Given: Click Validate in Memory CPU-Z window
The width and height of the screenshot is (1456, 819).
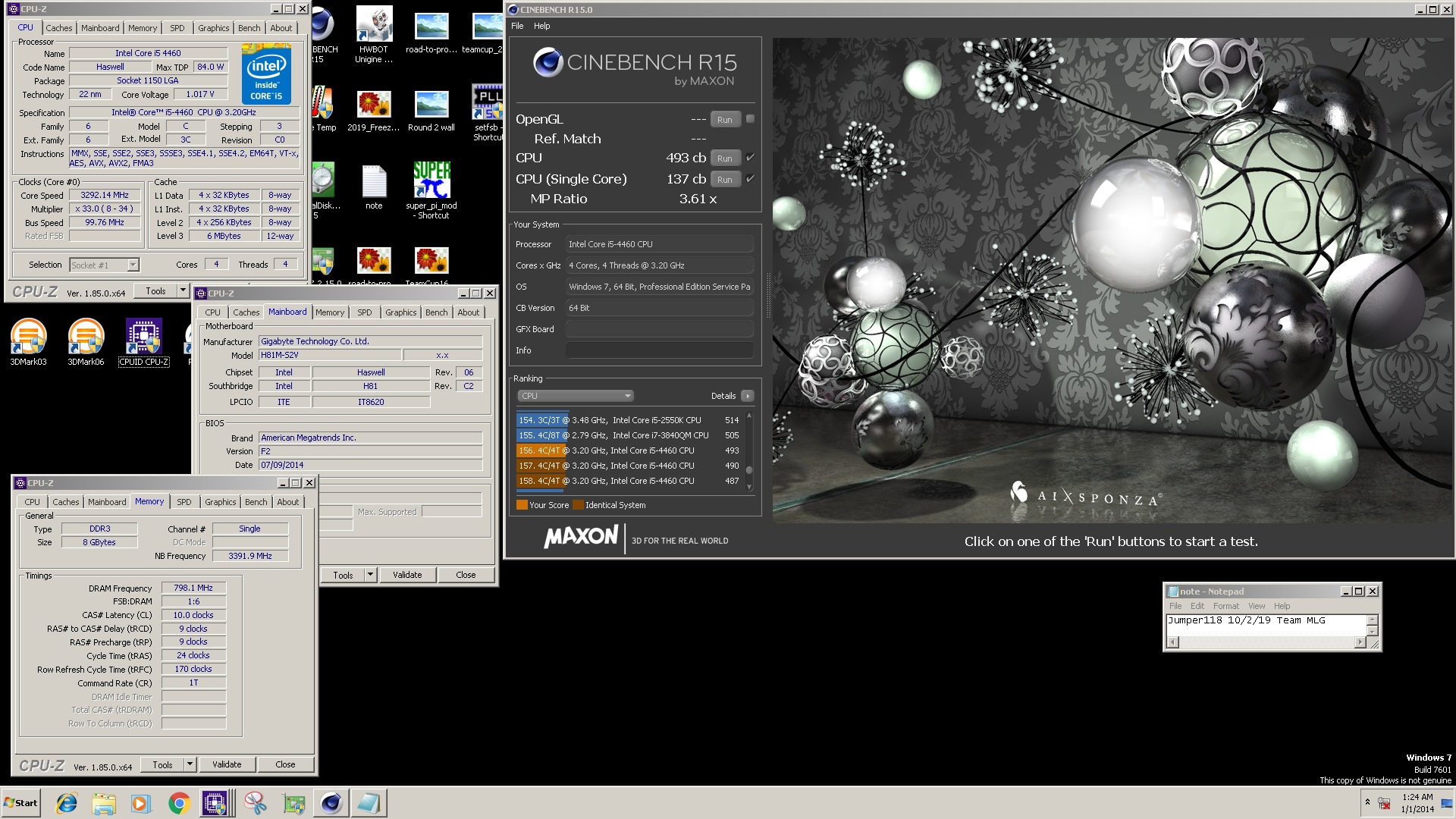Looking at the screenshot, I should pos(227,764).
